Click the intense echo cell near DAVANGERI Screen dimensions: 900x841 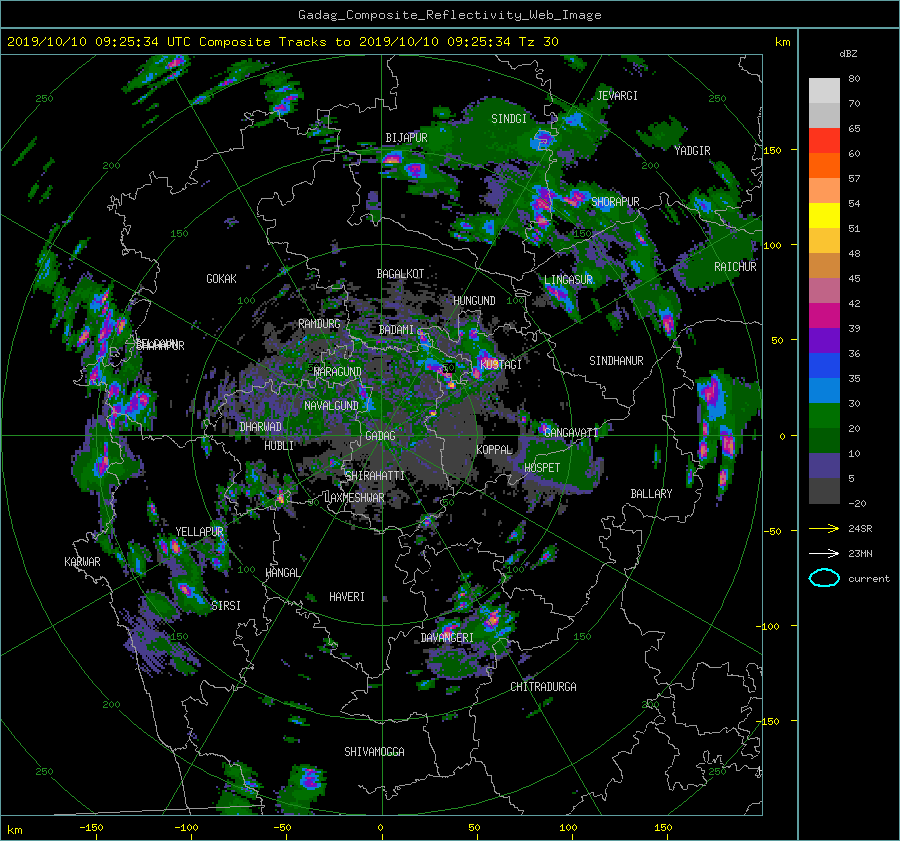pos(492,619)
